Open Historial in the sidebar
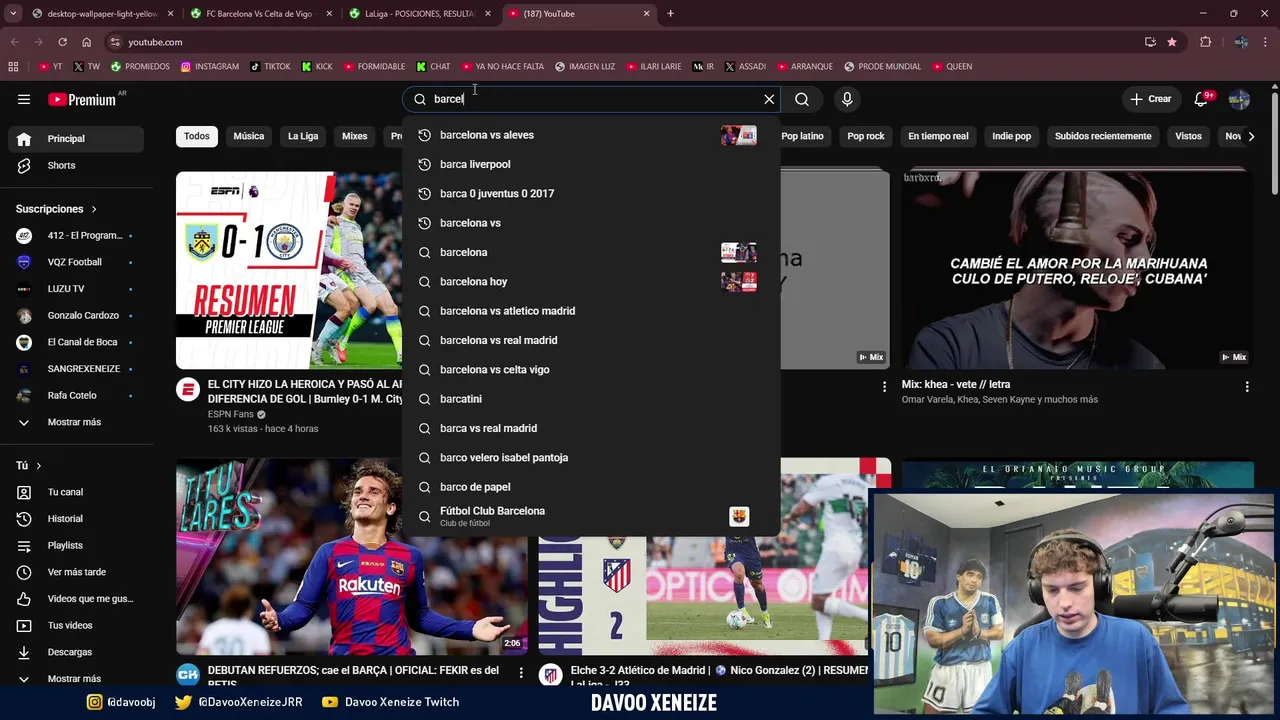Screen dimensions: 1280x720 76,519
